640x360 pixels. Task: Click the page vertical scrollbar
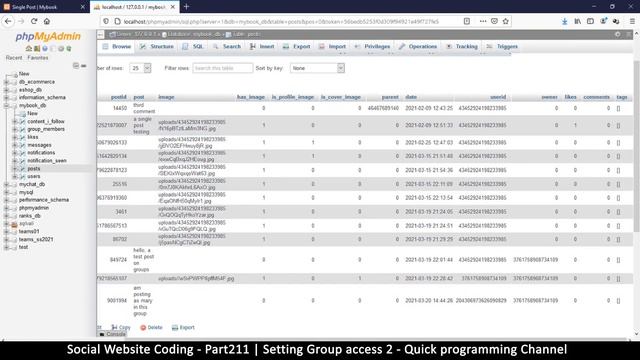(636, 147)
